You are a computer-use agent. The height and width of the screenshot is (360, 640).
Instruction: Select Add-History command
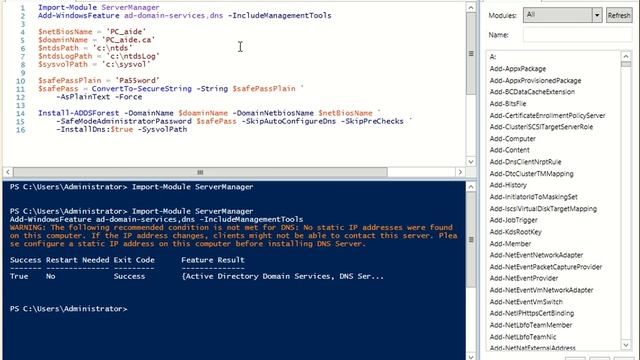(x=508, y=185)
